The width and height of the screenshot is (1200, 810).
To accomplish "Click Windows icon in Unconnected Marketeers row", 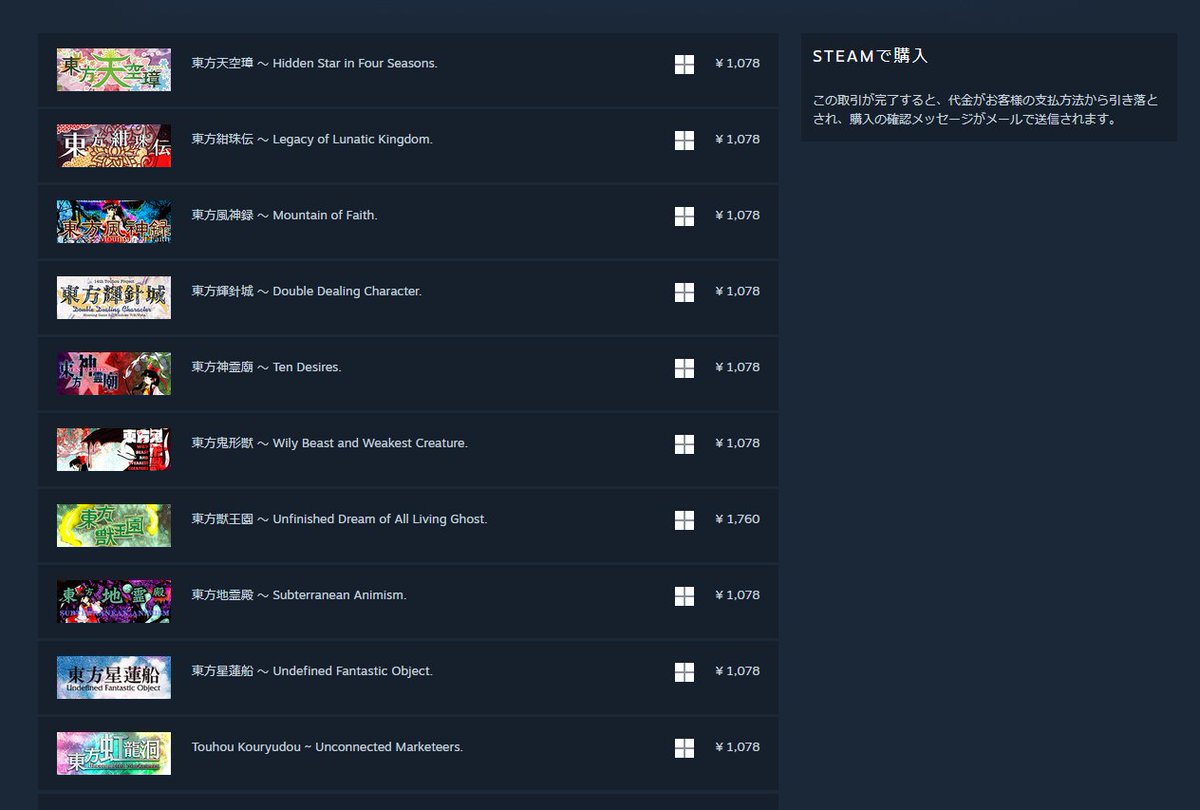I will coord(684,748).
